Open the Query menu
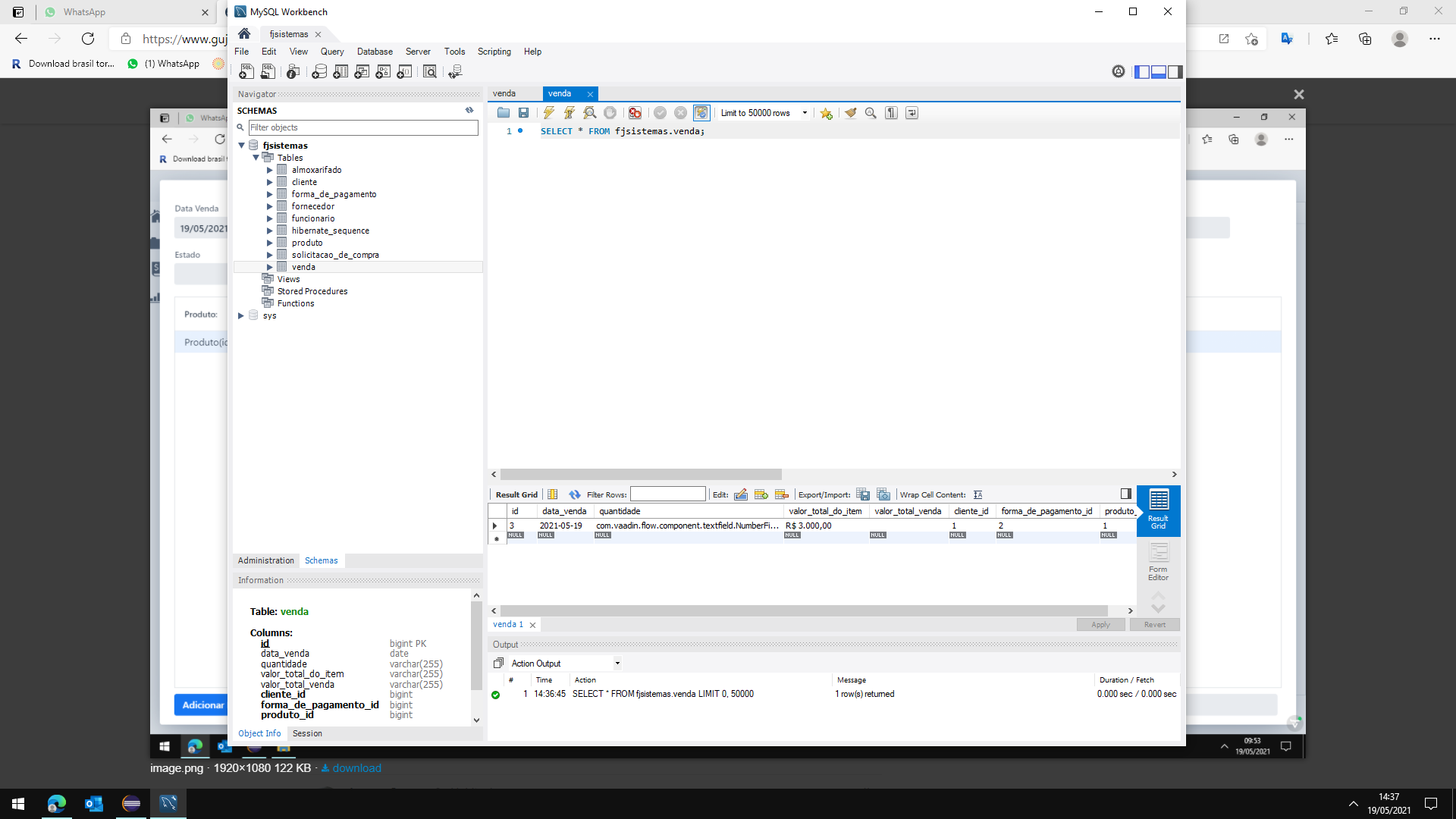This screenshot has width=1456, height=819. (332, 52)
